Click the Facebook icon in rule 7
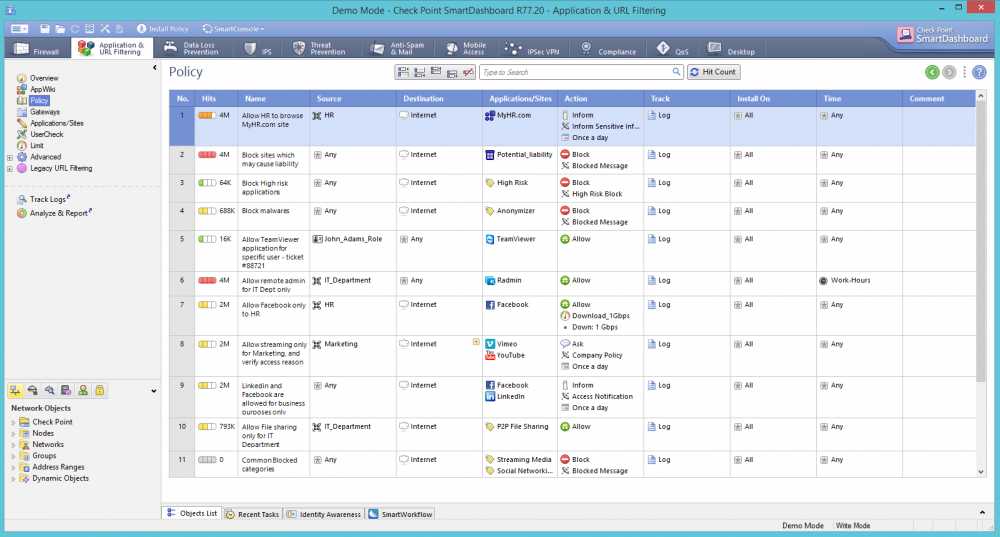 click(490, 305)
